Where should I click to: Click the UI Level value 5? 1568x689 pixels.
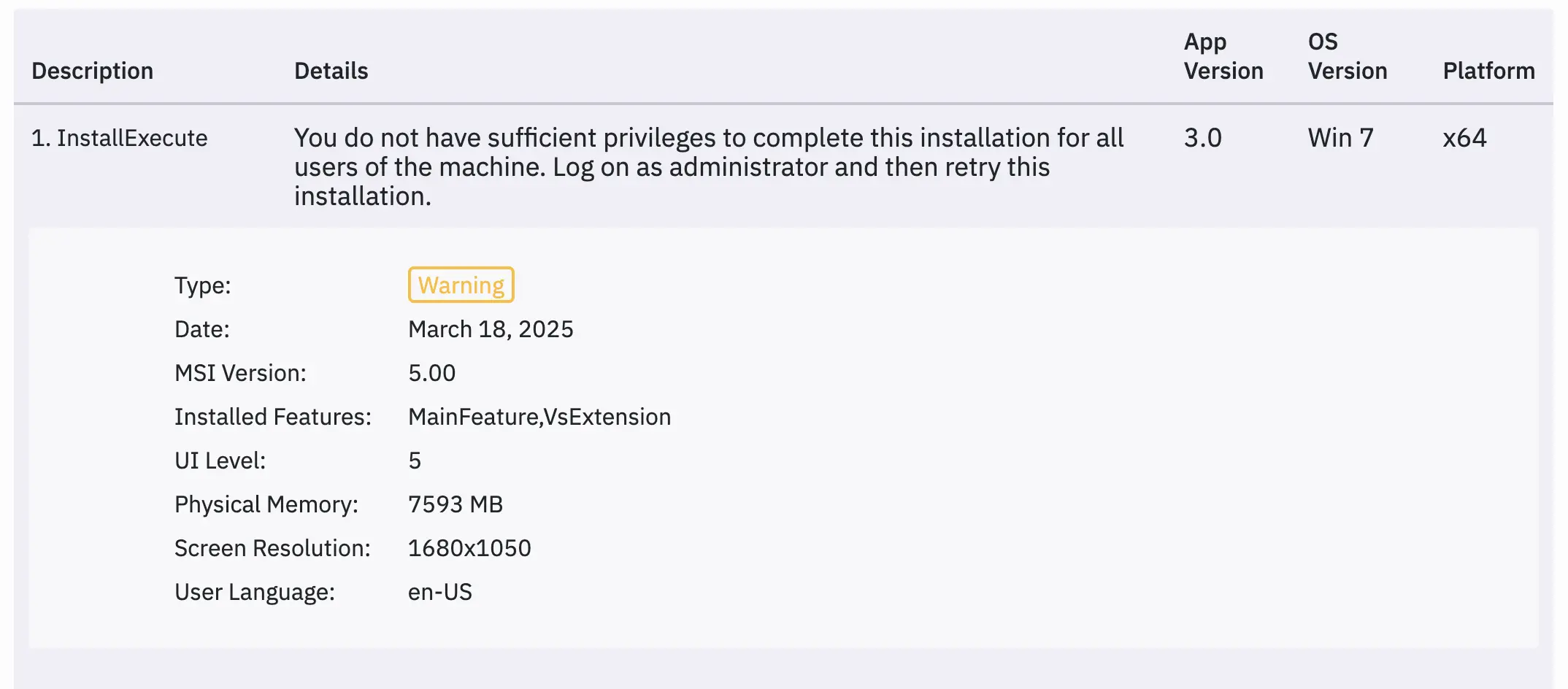(x=415, y=461)
